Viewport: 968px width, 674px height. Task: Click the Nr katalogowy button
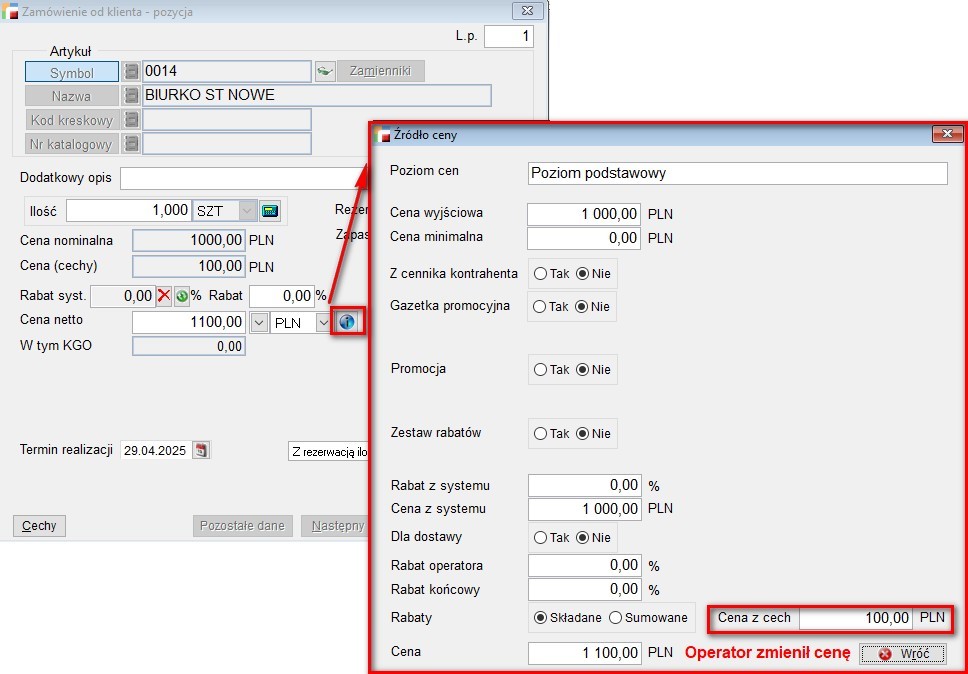point(72,144)
